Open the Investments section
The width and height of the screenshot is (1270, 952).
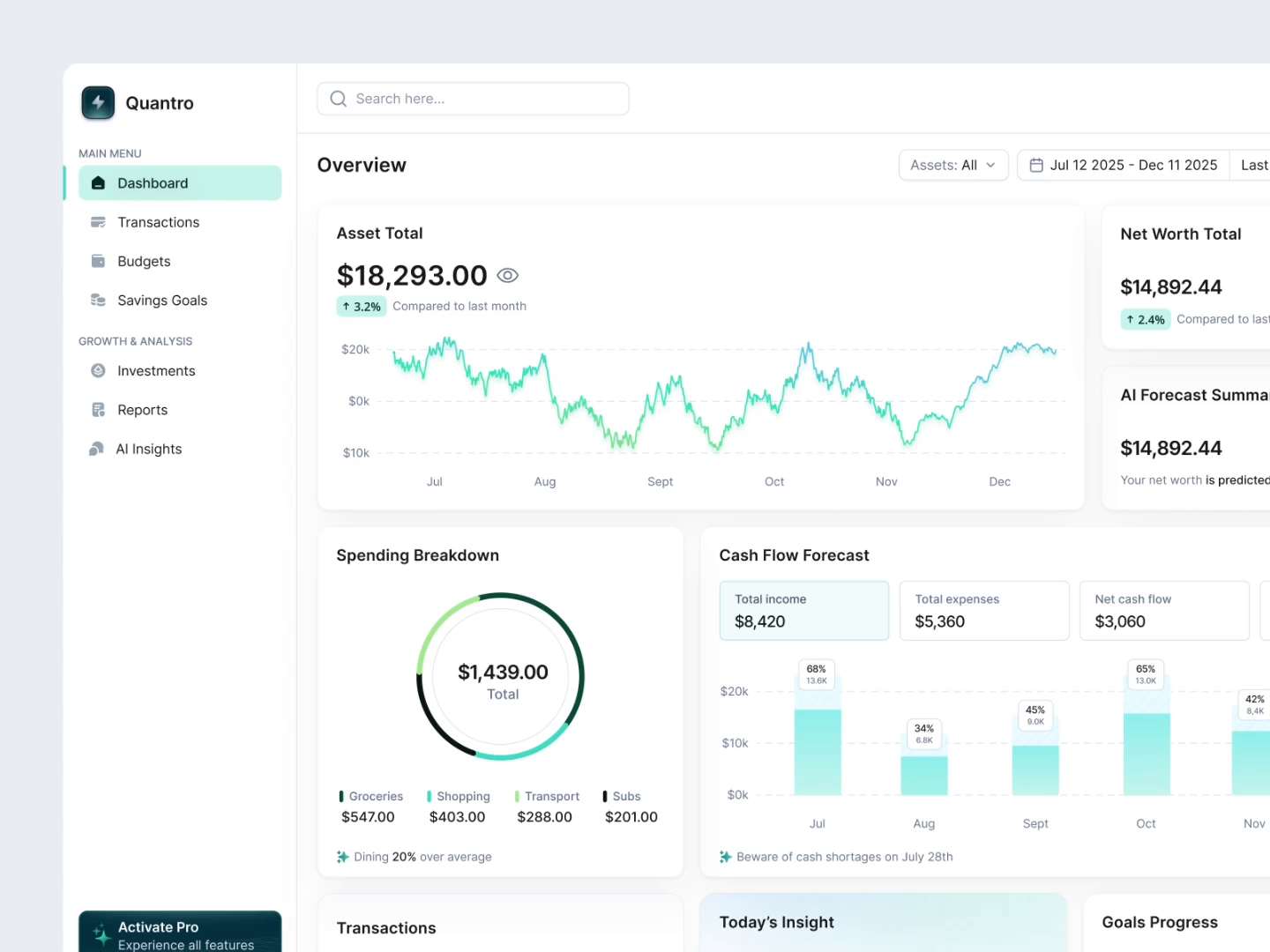click(155, 370)
